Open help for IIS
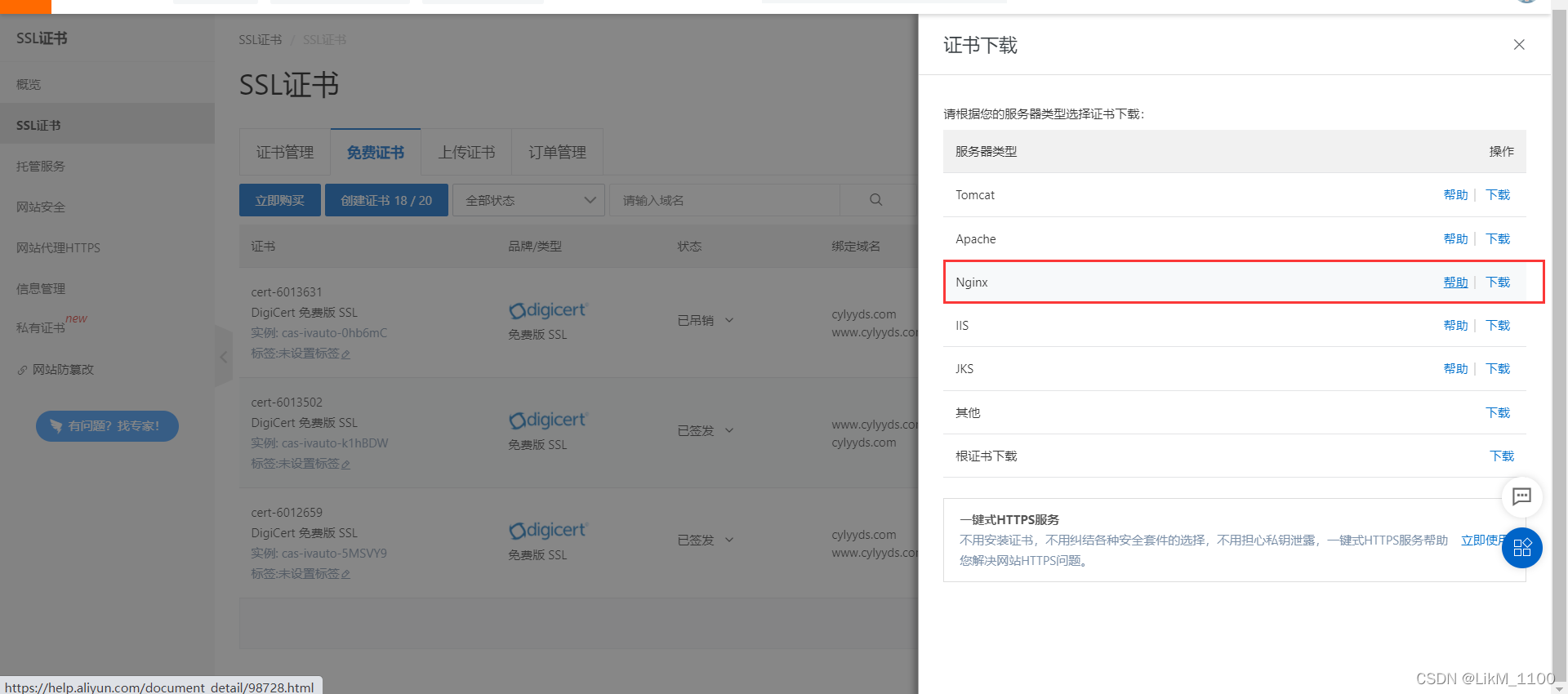This screenshot has width=1568, height=694. (1455, 326)
